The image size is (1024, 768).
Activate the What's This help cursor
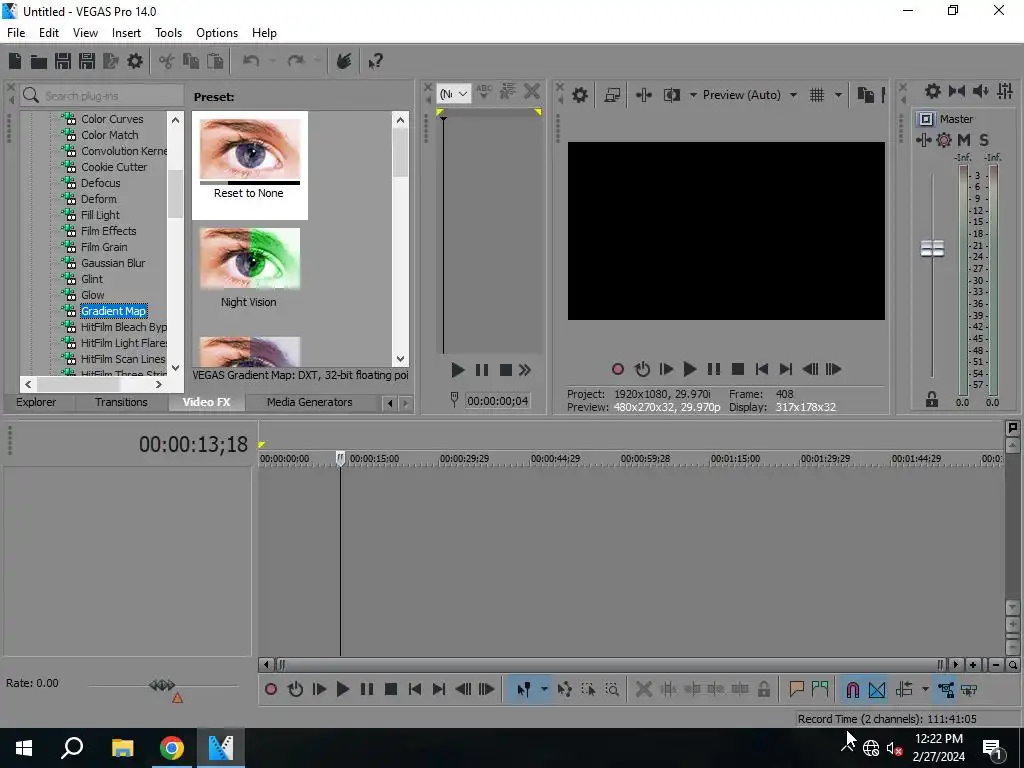pyautogui.click(x=375, y=61)
